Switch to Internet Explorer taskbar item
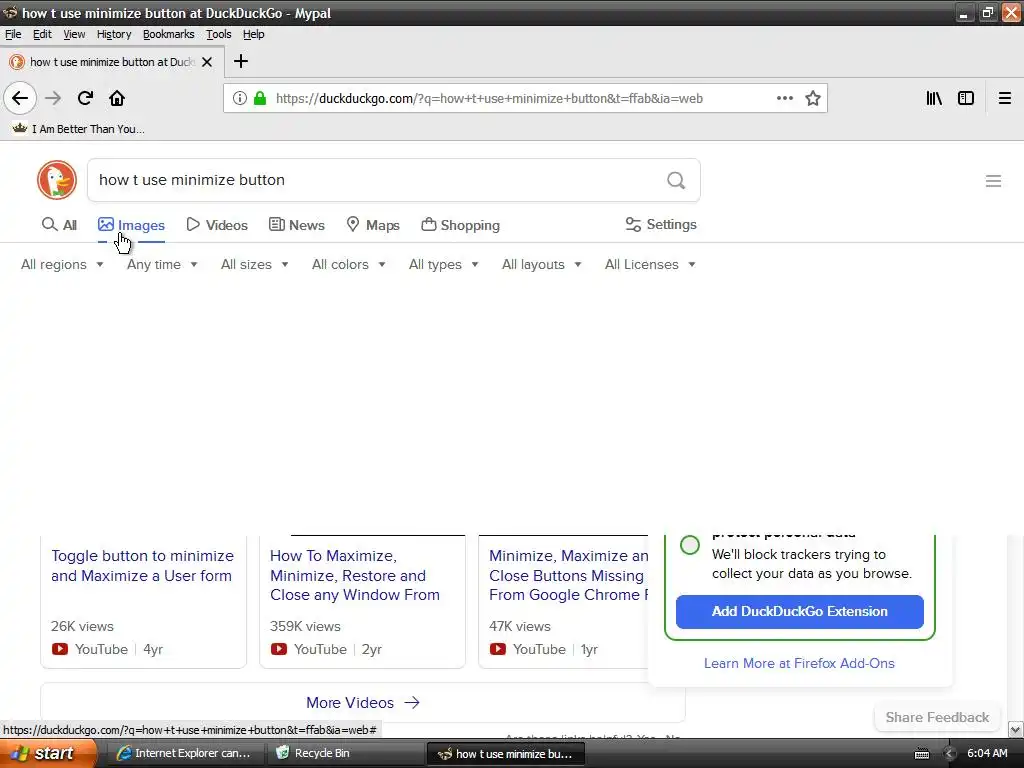Viewport: 1024px width, 768px height. pos(184,754)
